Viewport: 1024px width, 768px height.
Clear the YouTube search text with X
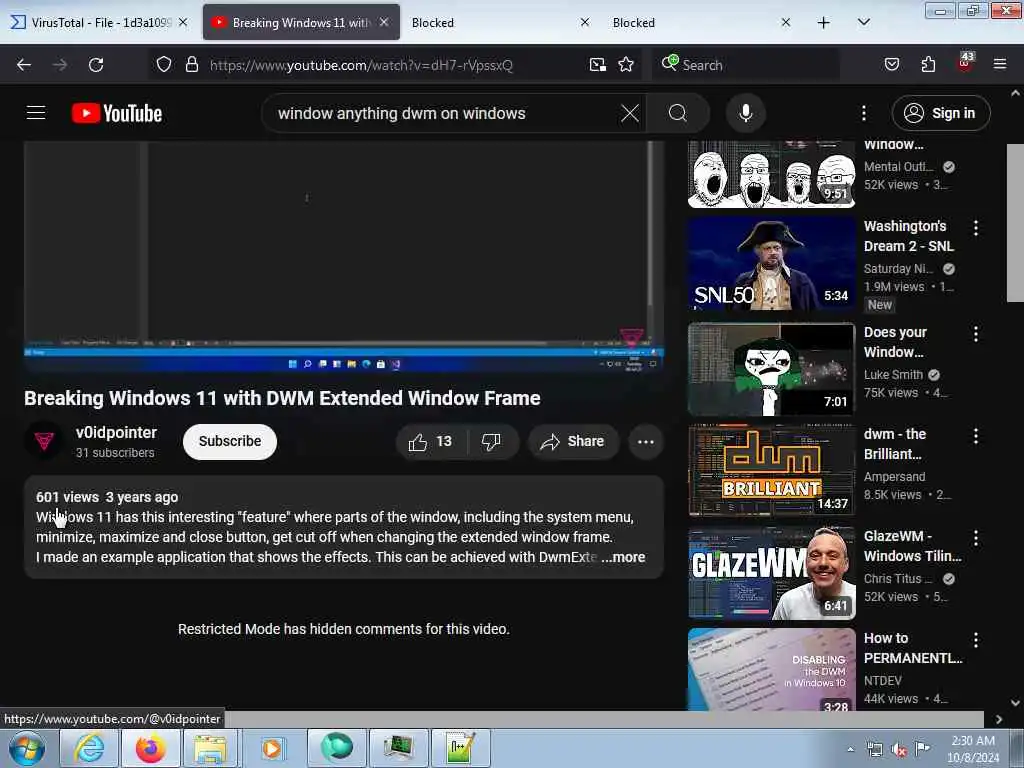point(630,113)
